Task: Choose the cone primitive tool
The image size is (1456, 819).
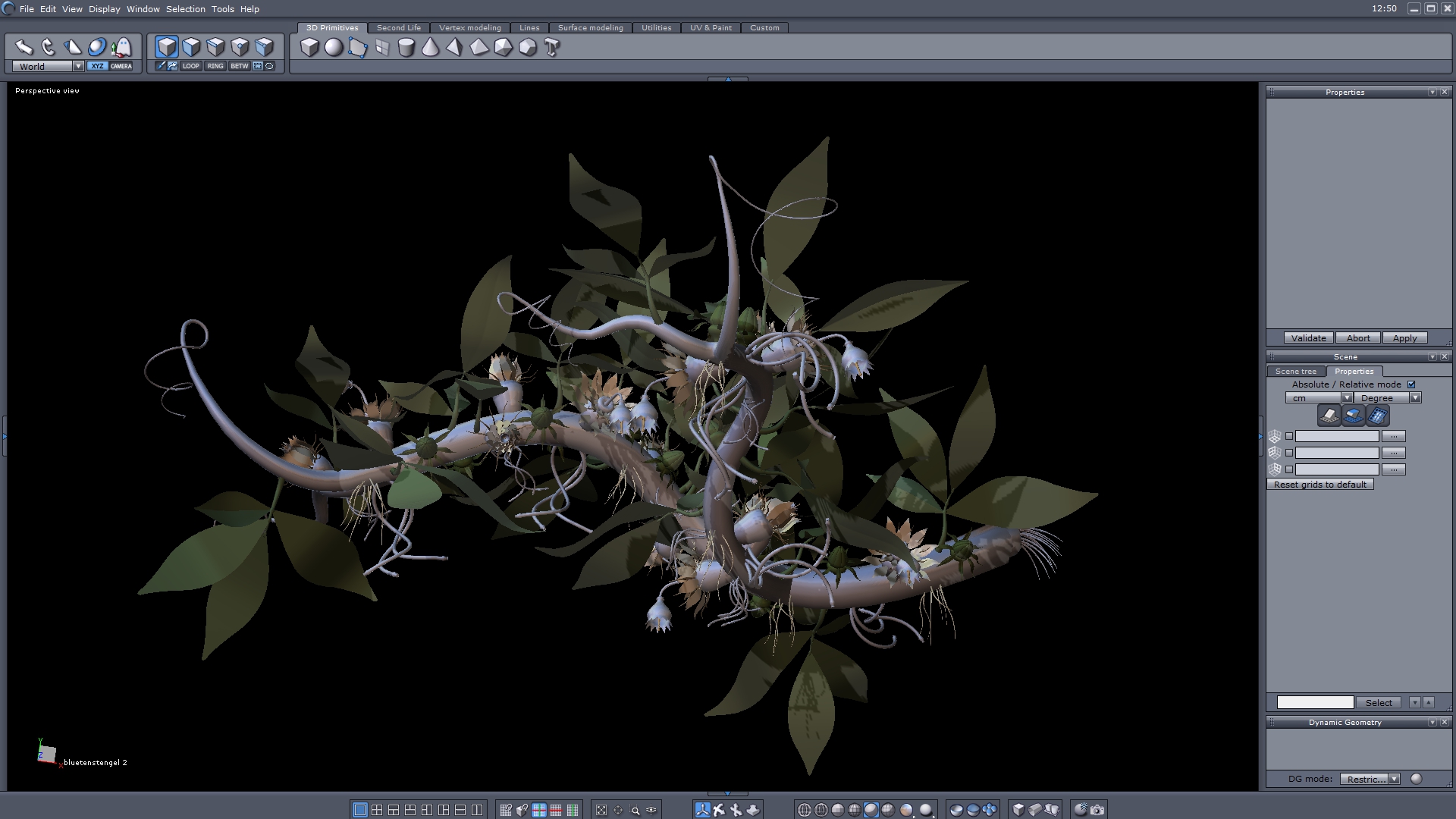Action: pyautogui.click(x=431, y=48)
